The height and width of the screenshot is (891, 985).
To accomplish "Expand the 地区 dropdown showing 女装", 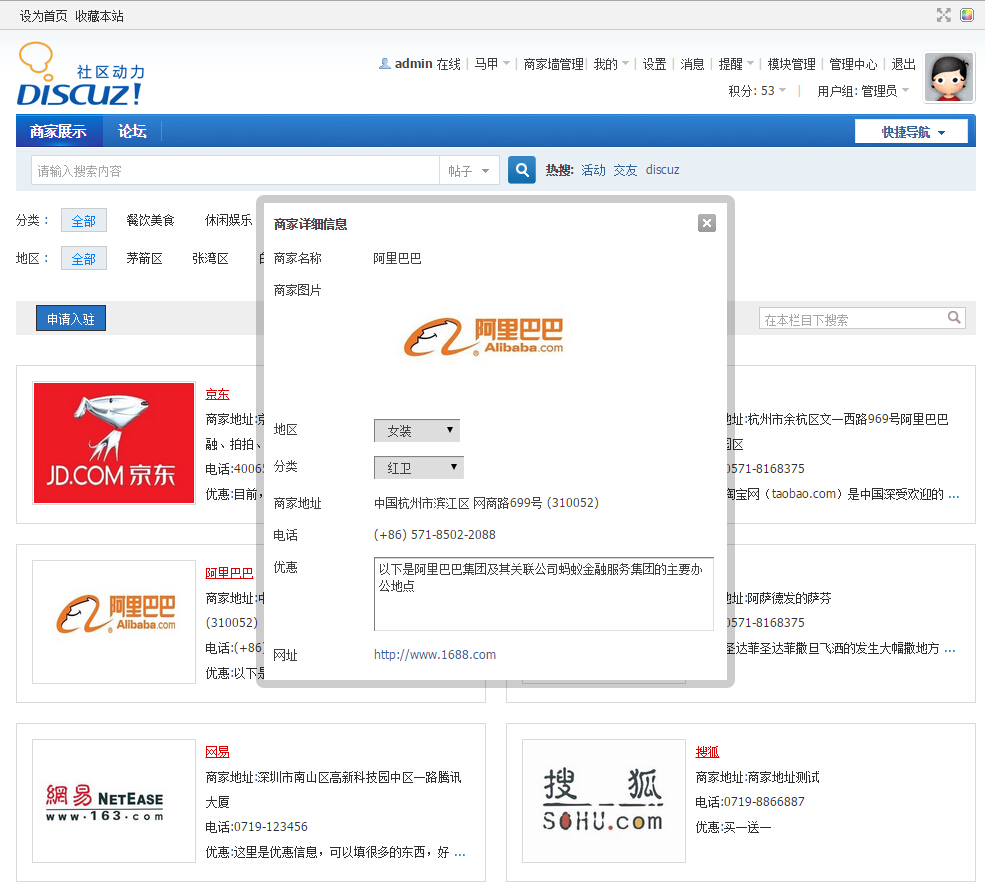I will [417, 430].
